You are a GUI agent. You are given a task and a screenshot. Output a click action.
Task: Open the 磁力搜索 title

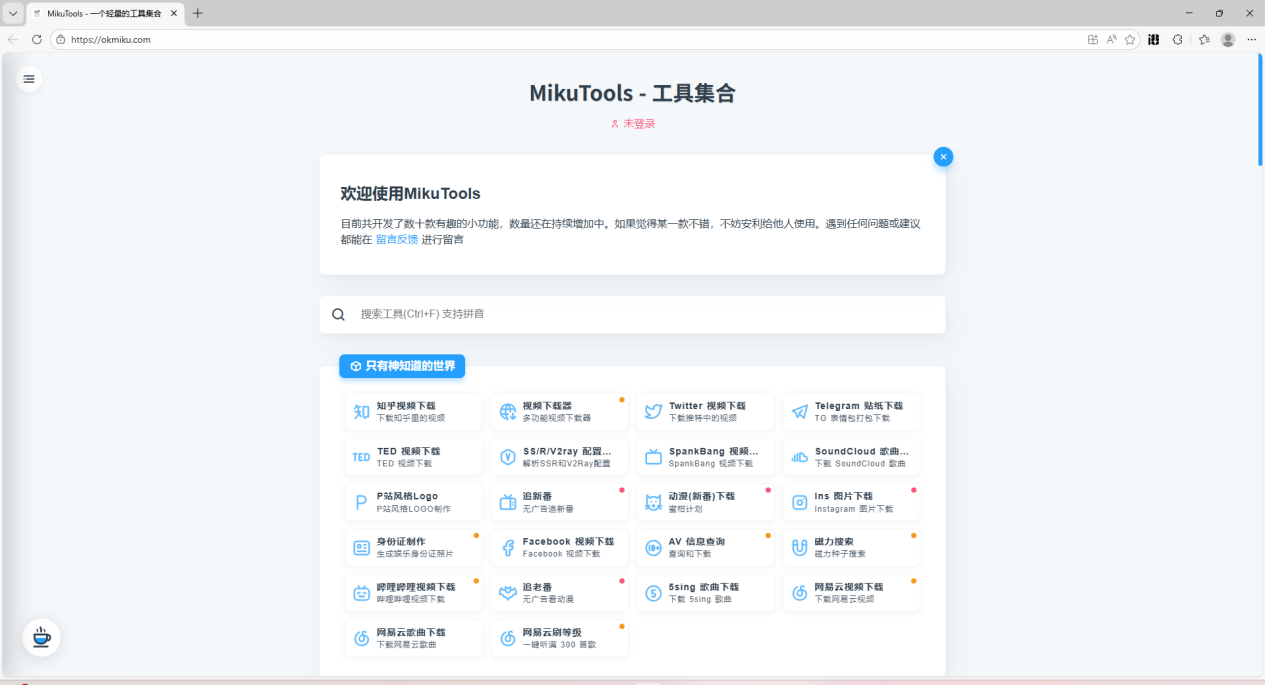point(835,541)
